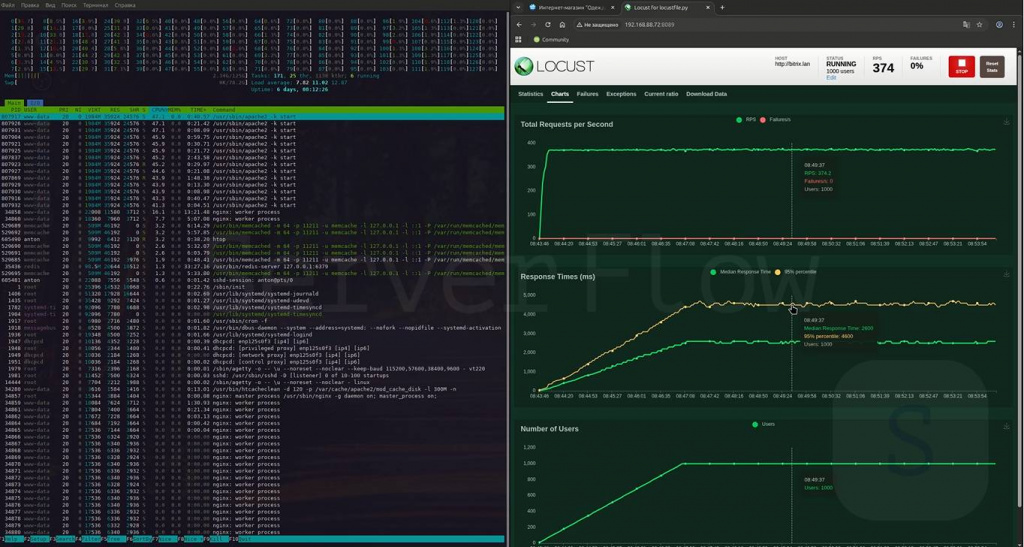Sort htop by the CPU% column header
The image size is (1024, 547).
(158, 110)
